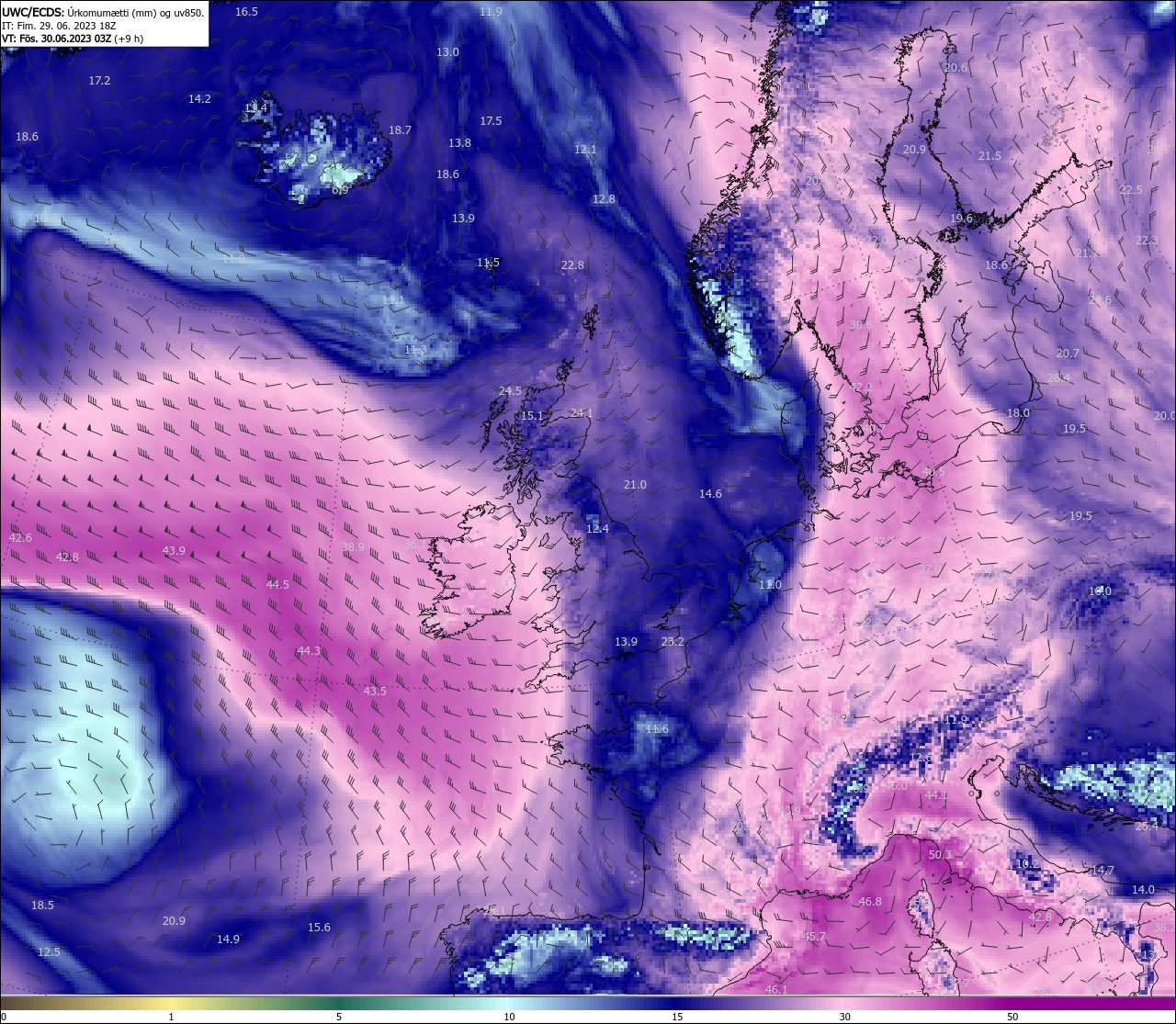Image resolution: width=1176 pixels, height=1024 pixels.
Task: Click the map value 12.1
Action: (x=585, y=149)
